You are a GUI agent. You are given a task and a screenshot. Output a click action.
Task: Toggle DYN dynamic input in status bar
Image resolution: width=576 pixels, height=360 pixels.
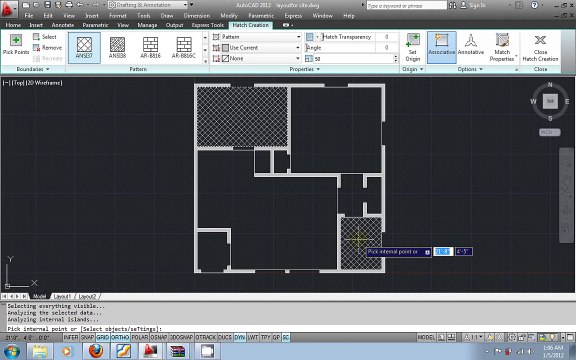pyautogui.click(x=240, y=337)
